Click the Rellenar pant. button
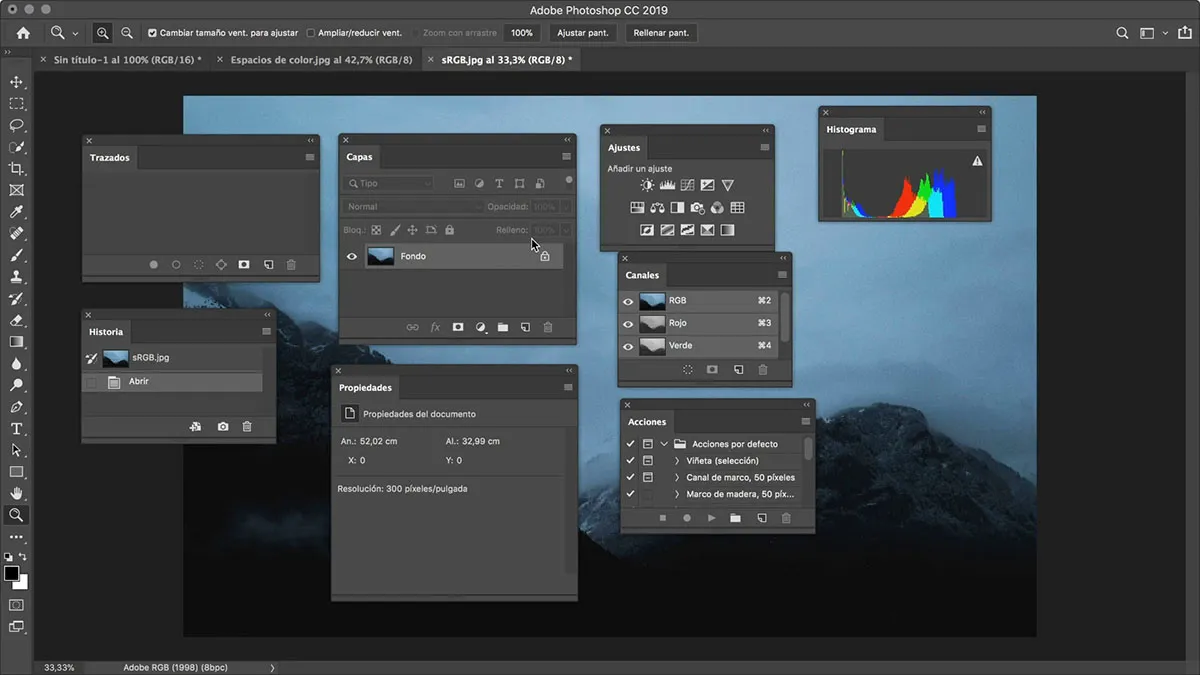This screenshot has width=1200, height=675. point(660,32)
